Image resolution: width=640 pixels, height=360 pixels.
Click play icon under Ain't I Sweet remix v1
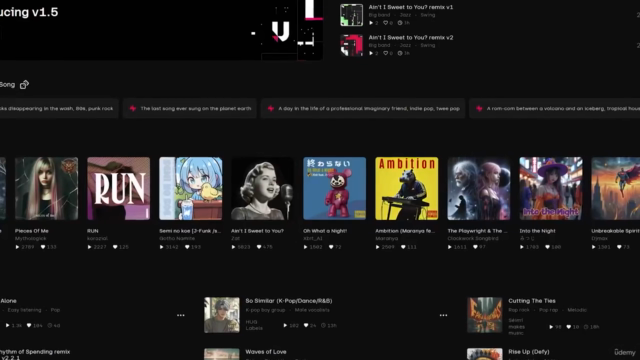tap(371, 23)
